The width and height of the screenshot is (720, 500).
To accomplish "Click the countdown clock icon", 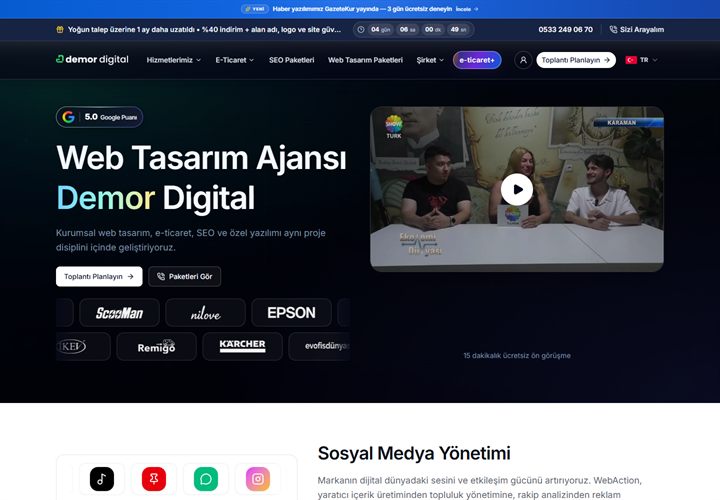I will click(x=361, y=29).
